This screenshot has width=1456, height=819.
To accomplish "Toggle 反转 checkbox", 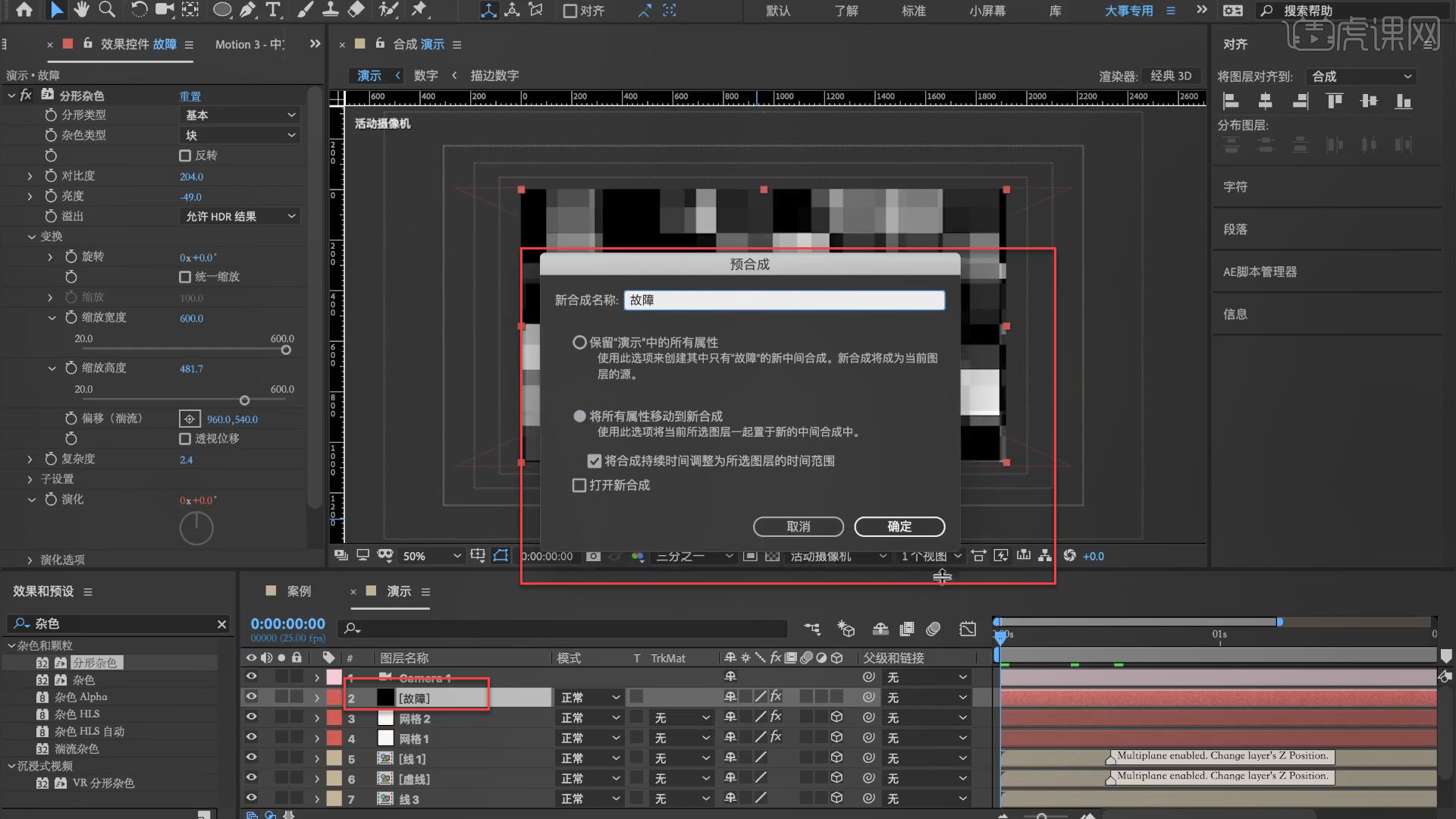I will click(185, 155).
